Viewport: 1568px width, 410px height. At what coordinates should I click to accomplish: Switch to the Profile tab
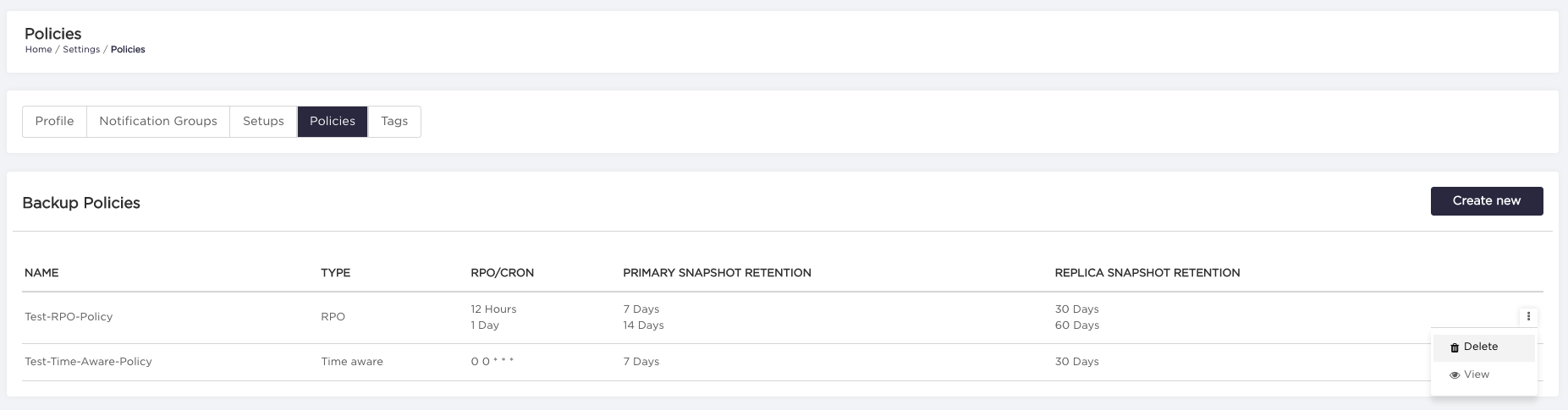point(54,121)
